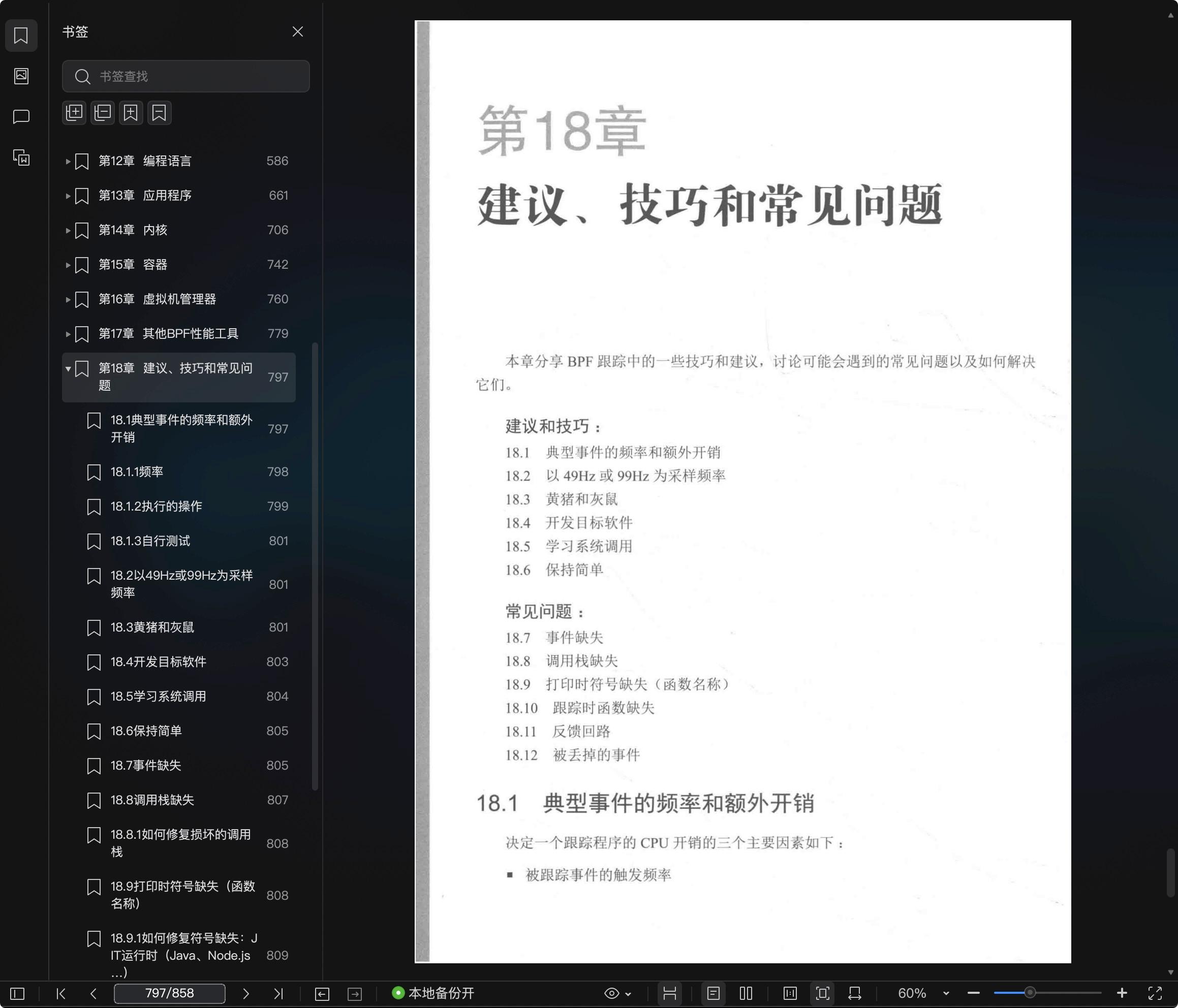Open bookmark 第17章 其他BPF性能工具
The image size is (1178, 1008).
[178, 334]
